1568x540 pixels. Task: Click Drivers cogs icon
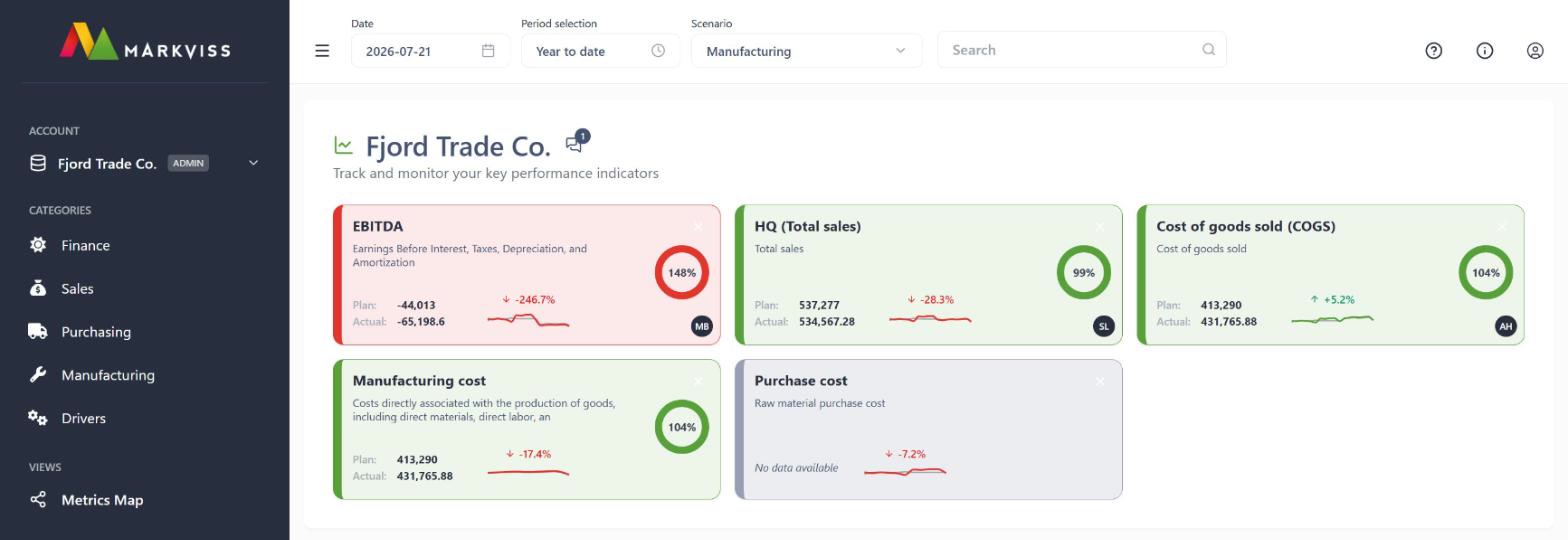[x=38, y=418]
